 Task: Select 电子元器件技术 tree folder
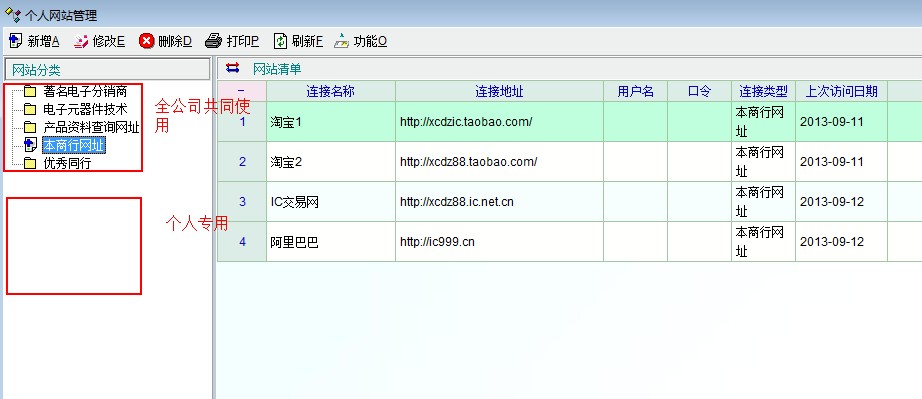pos(85,109)
